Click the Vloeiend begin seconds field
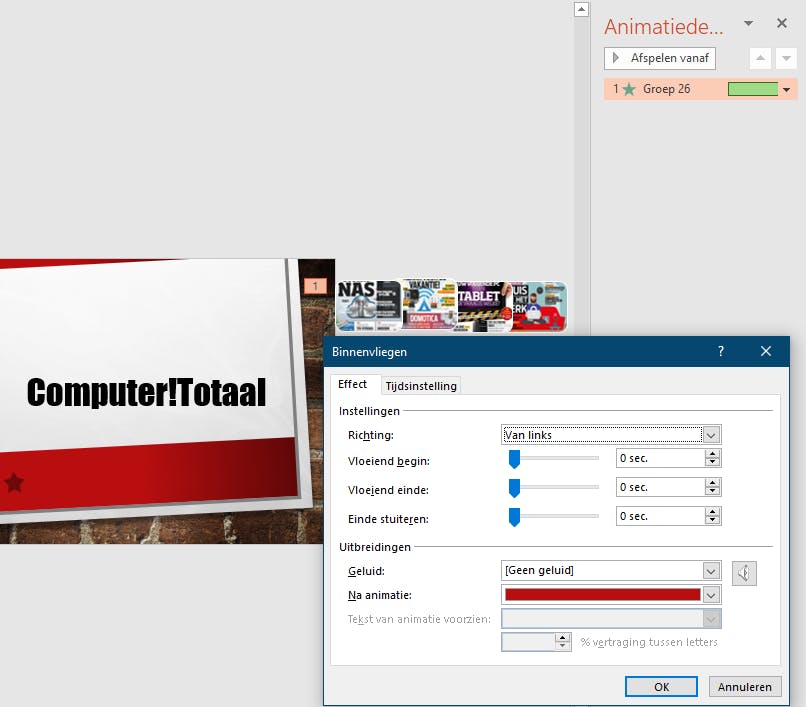This screenshot has height=707, width=806. 661,458
